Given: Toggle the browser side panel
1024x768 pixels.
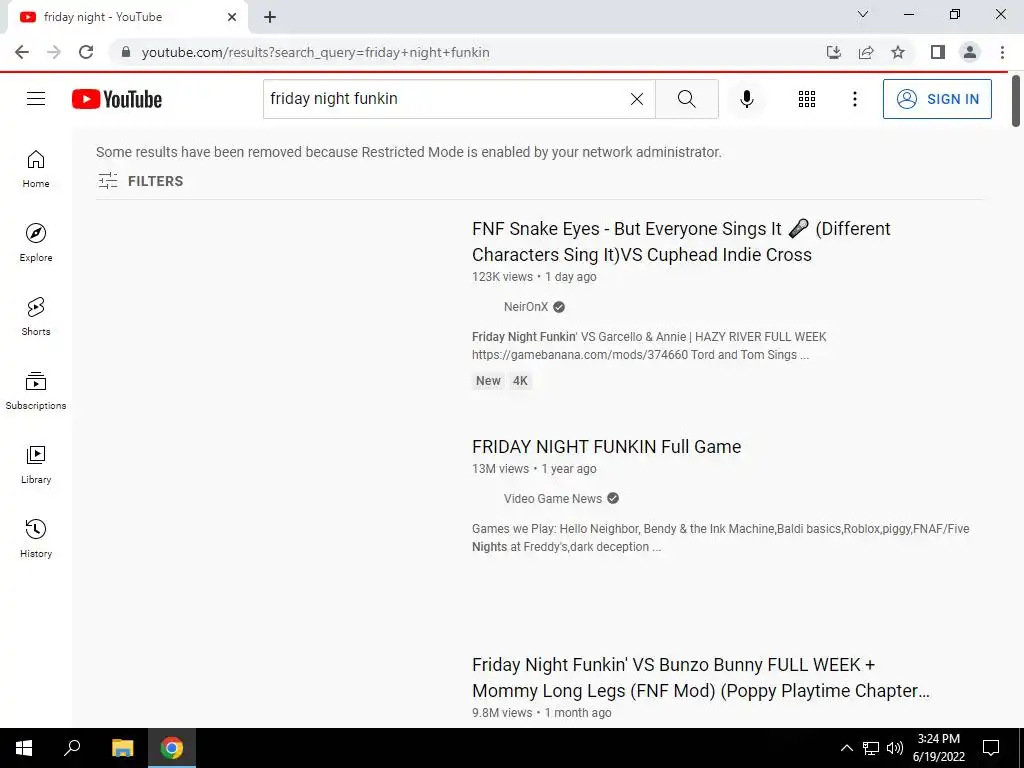Looking at the screenshot, I should (x=938, y=52).
